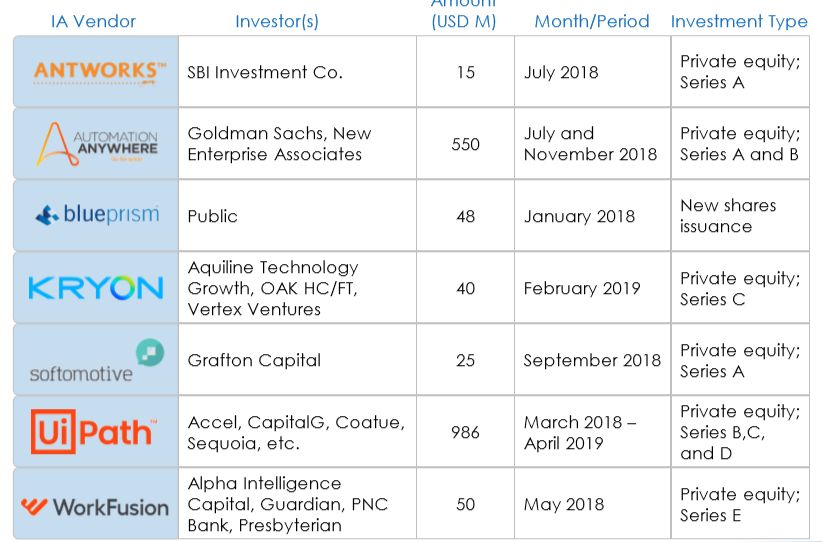The width and height of the screenshot is (822, 542).
Task: Click the Aquiline Technology Growth investor cell
Action: 273,288
